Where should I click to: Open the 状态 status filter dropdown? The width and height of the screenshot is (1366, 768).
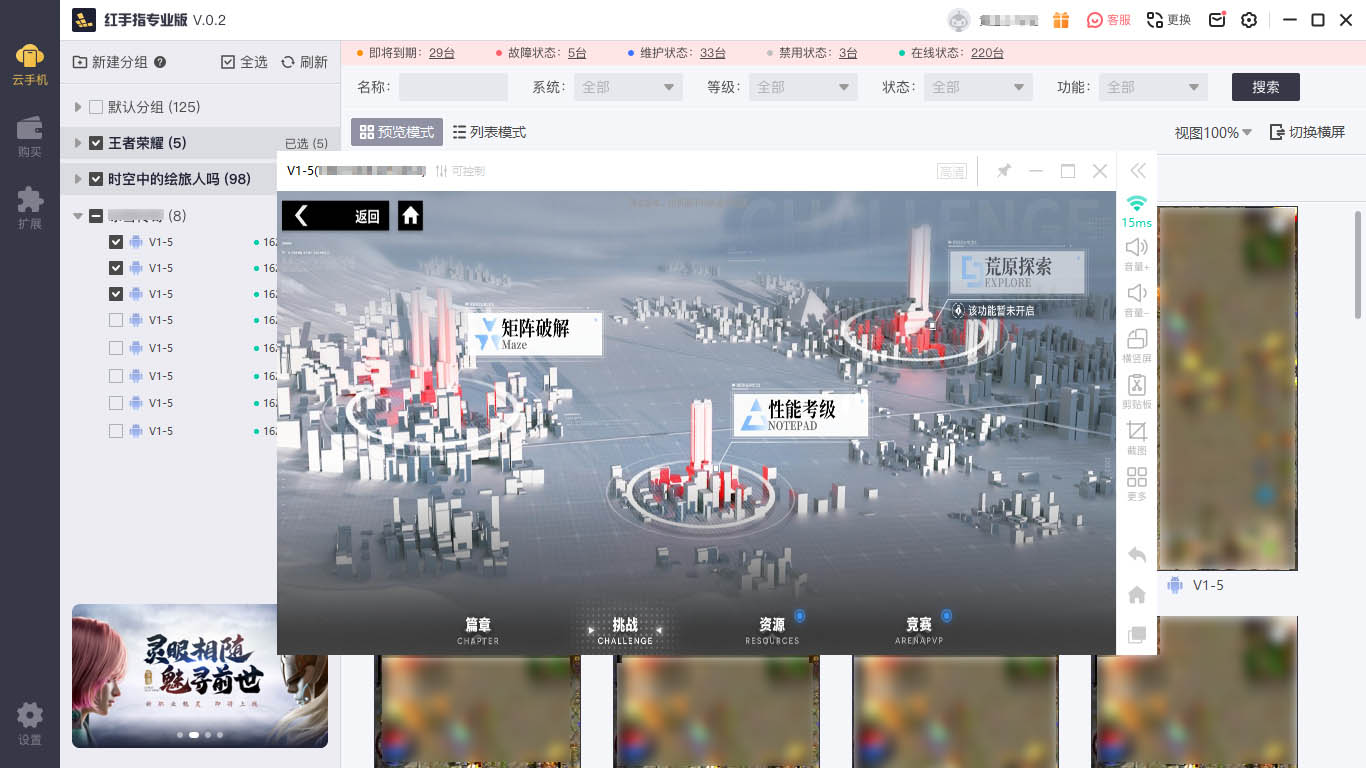978,87
